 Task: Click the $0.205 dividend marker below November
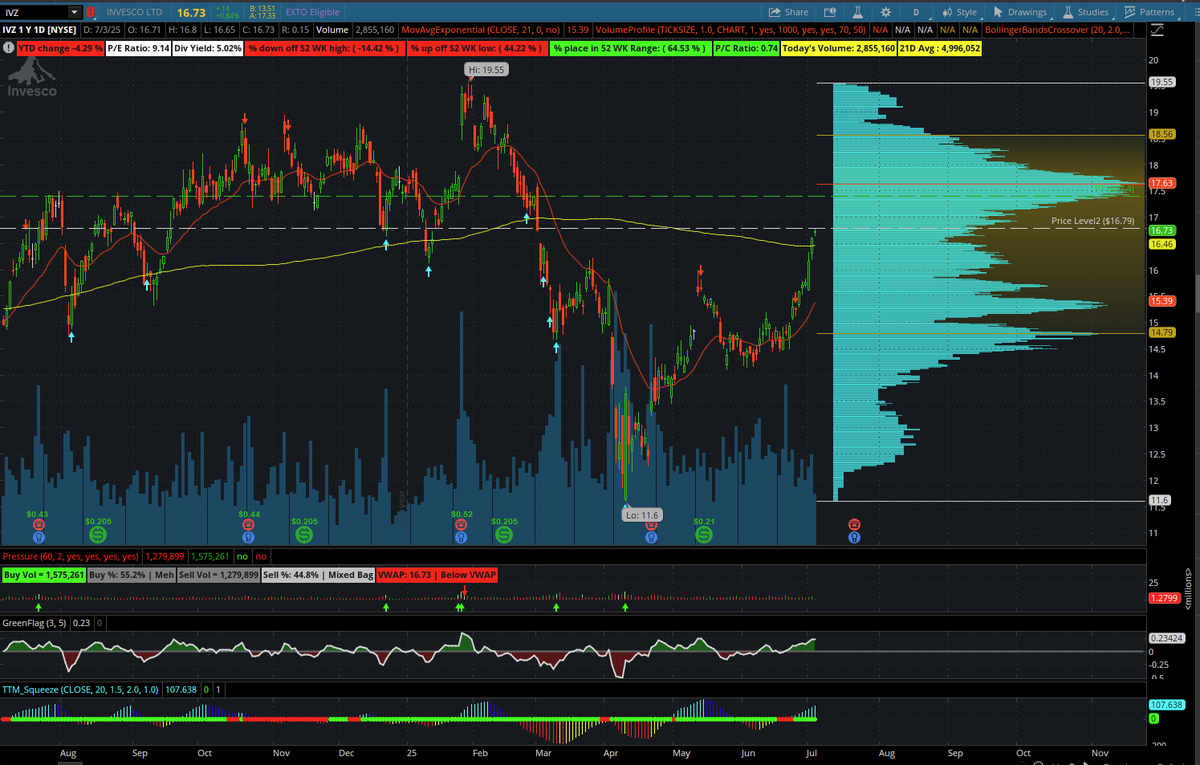303,536
